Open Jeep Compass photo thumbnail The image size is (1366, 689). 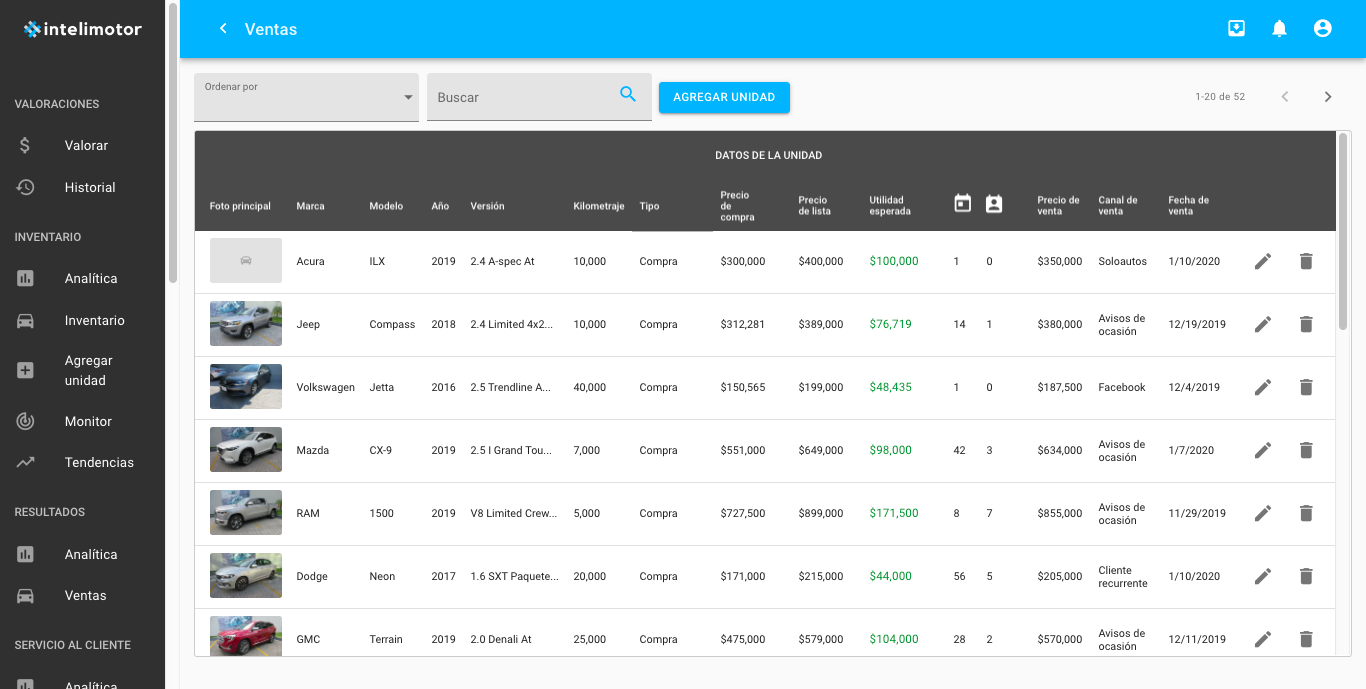(245, 324)
